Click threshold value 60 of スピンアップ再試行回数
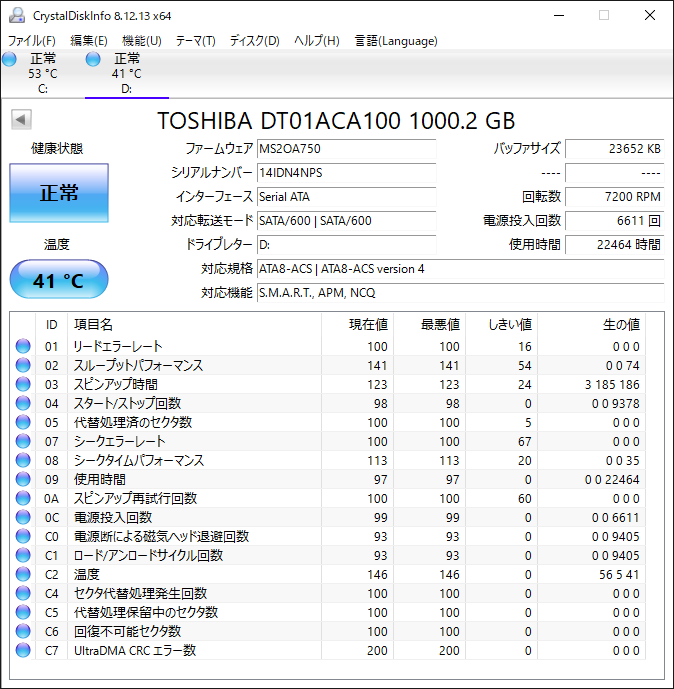Screen dimensions: 674x689 pos(525,499)
